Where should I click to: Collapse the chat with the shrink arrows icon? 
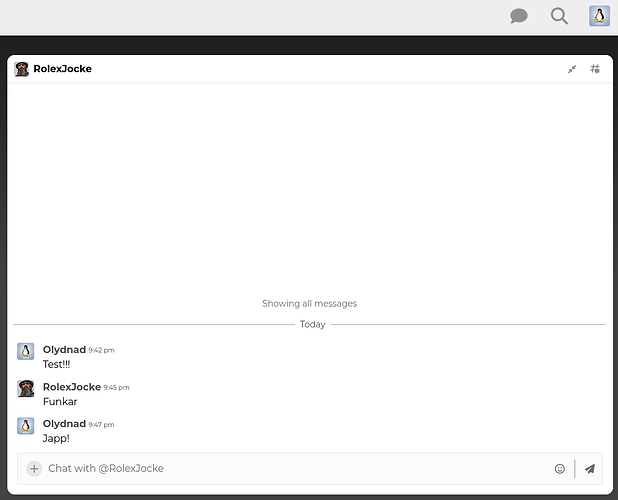(x=572, y=69)
